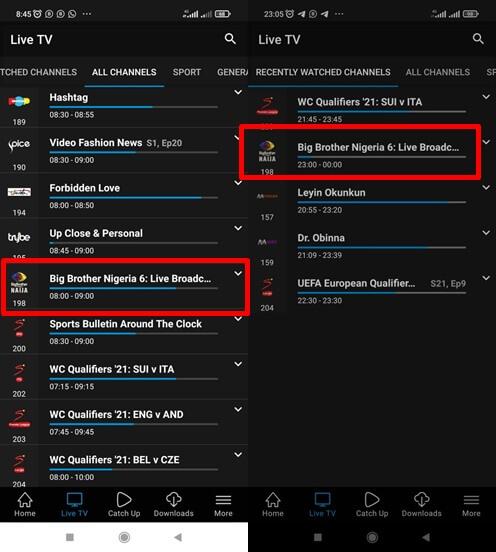The height and width of the screenshot is (552, 496).
Task: Tap Dr. Obinna progress bar
Action: pyautogui.click(x=382, y=247)
